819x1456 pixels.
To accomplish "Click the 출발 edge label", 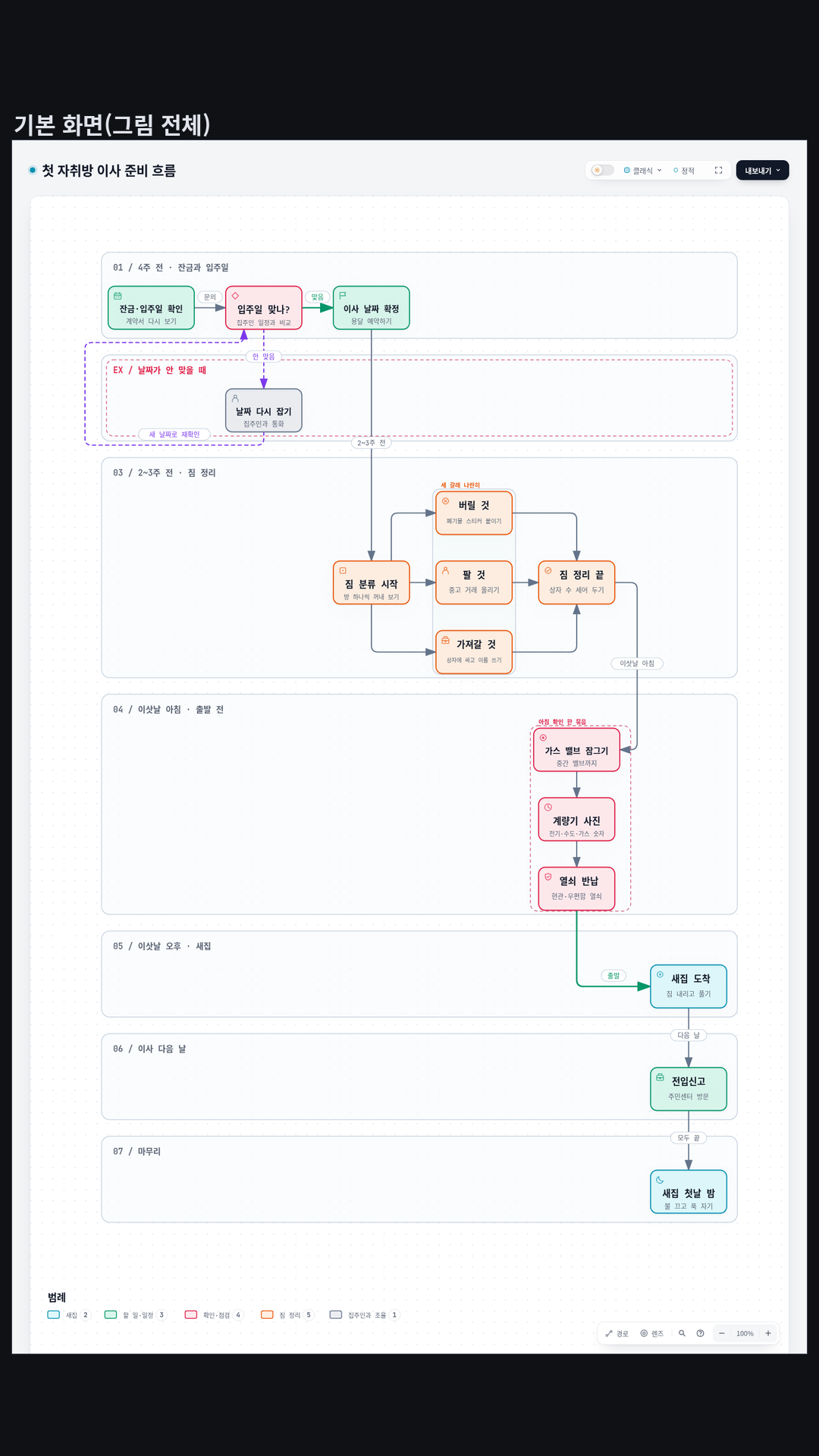I will (x=613, y=975).
